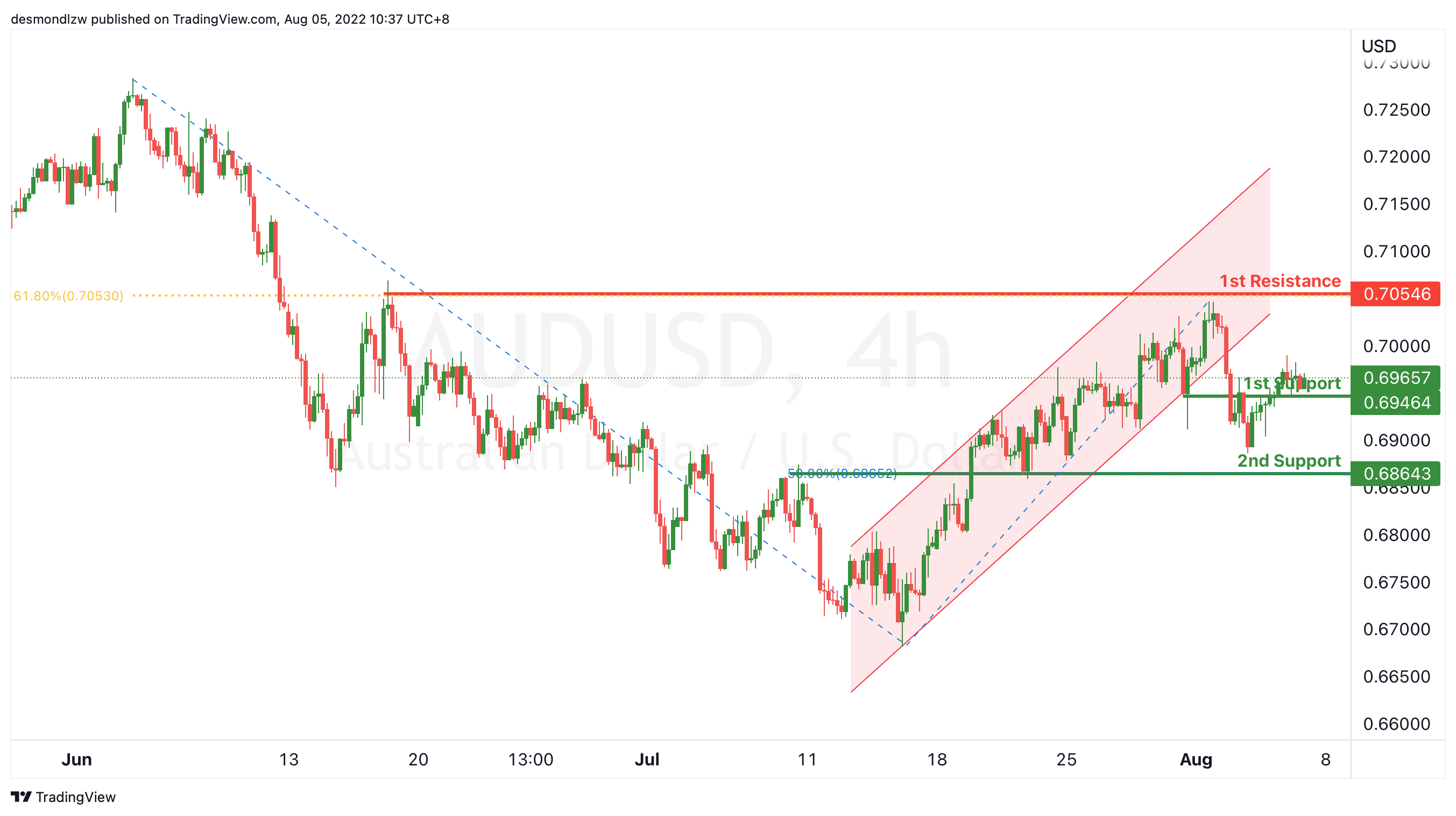Click the desmondlzw published header text

pyautogui.click(x=230, y=19)
